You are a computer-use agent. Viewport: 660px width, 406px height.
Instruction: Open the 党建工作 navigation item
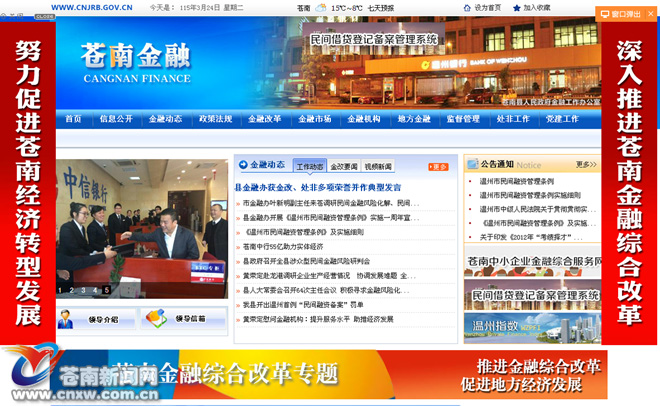[x=562, y=119]
